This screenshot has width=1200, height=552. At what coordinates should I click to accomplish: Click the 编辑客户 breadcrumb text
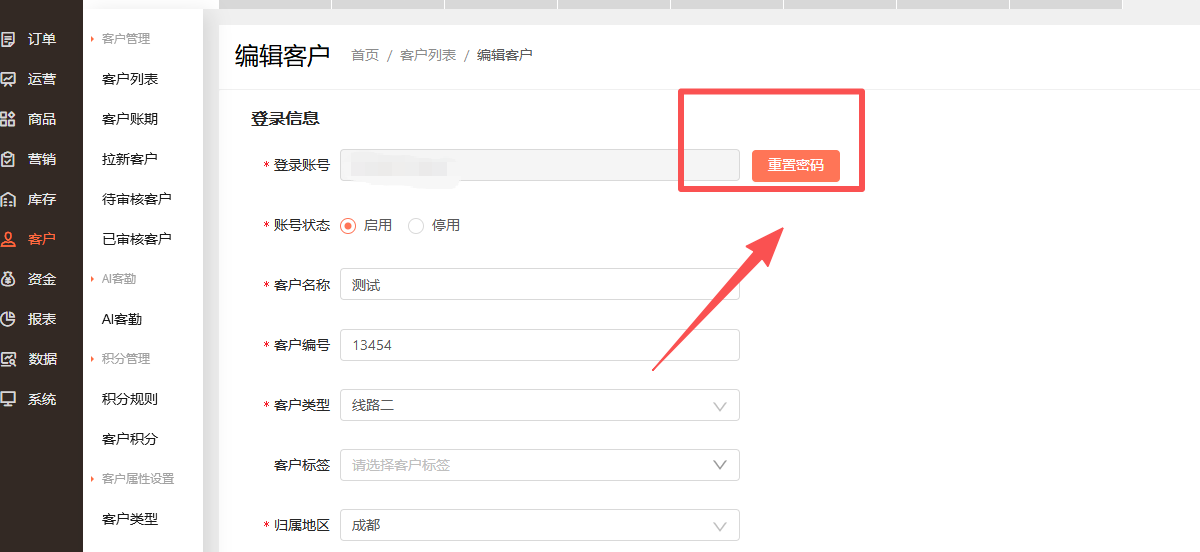[505, 55]
